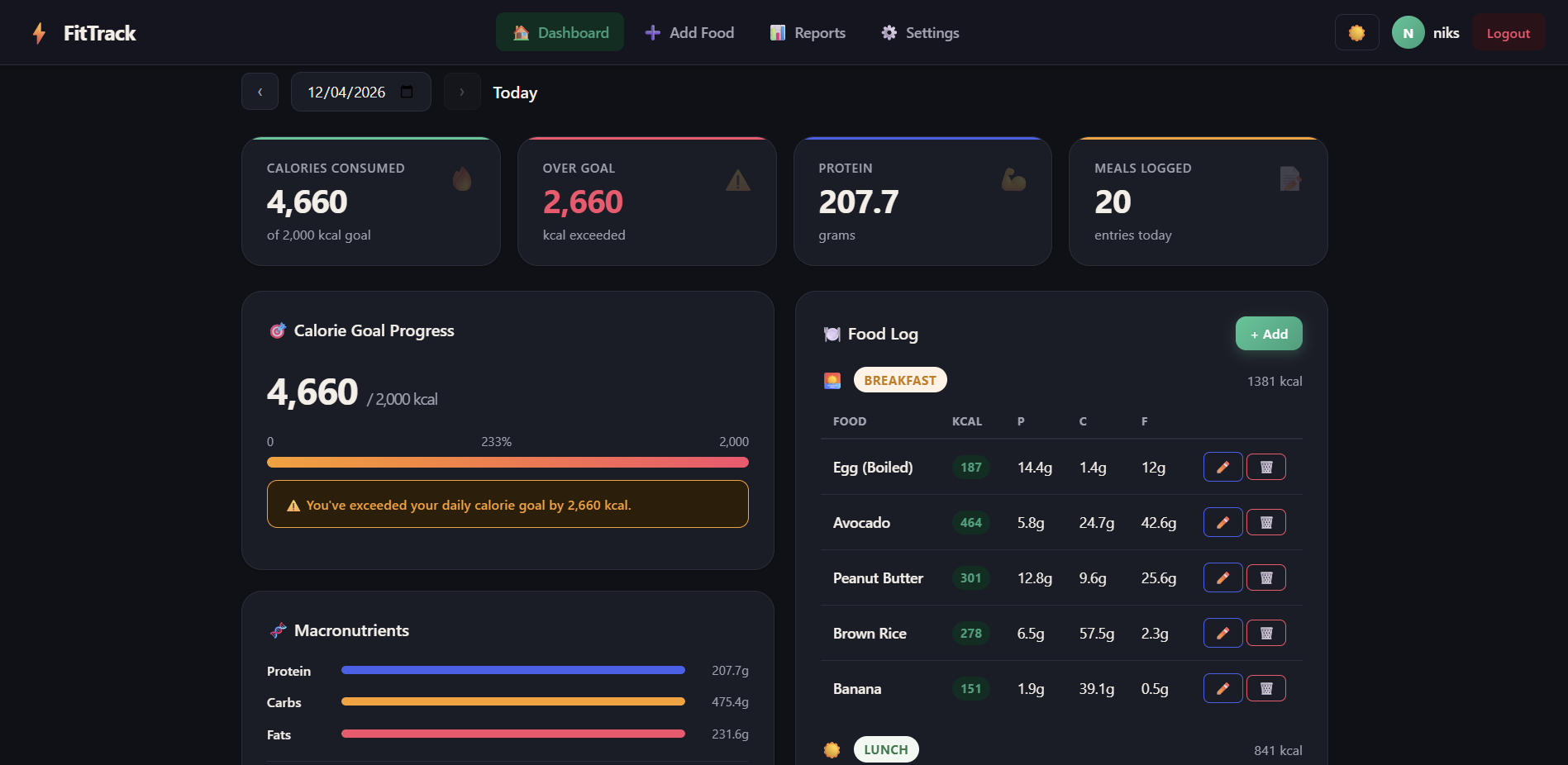Screen dimensions: 1568x765
Task: Delete the Egg (Boiled) entry
Action: point(1265,467)
